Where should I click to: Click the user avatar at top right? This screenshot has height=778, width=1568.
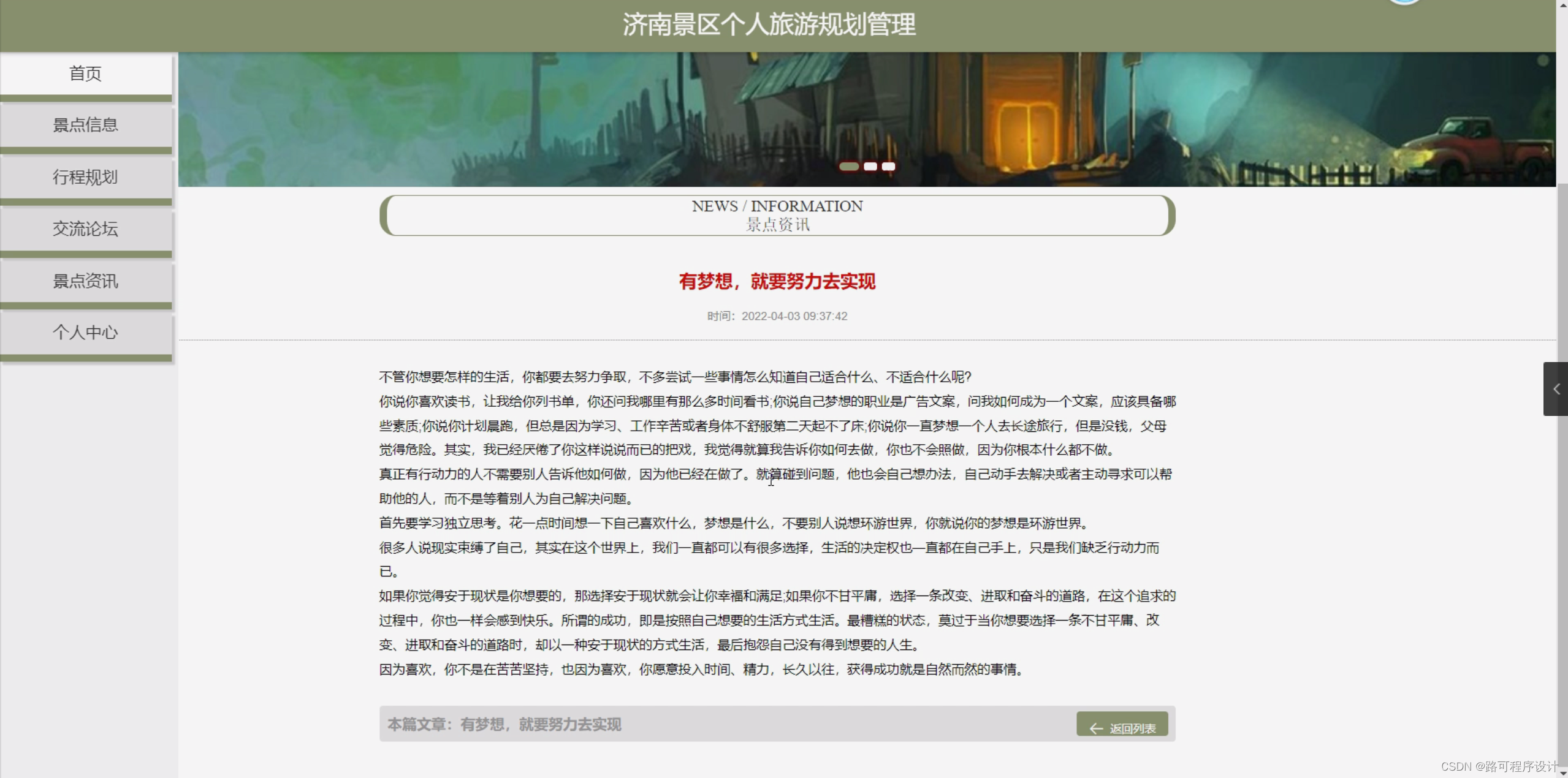(1404, 2)
